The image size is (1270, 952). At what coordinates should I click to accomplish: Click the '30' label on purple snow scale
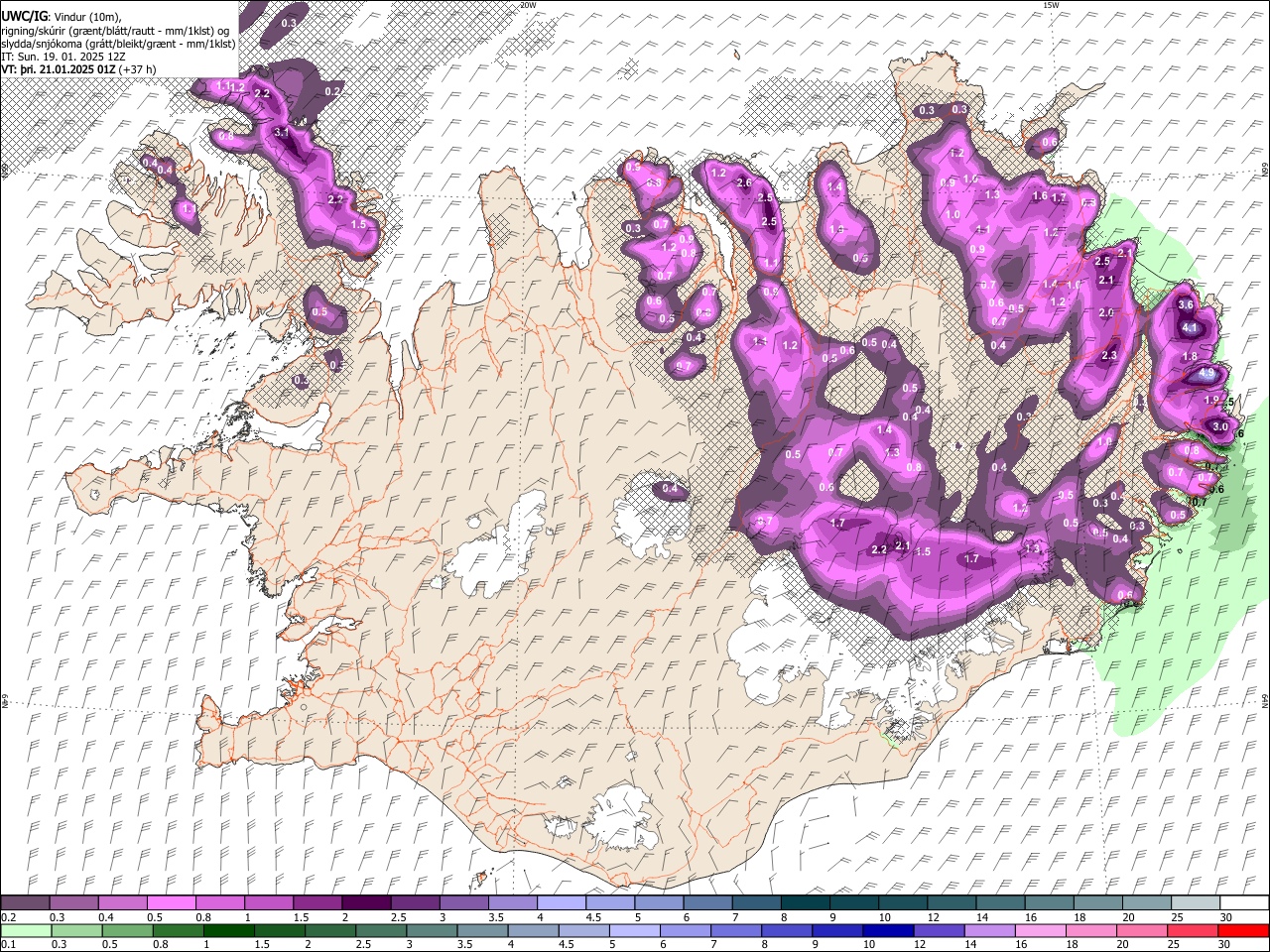[1225, 917]
